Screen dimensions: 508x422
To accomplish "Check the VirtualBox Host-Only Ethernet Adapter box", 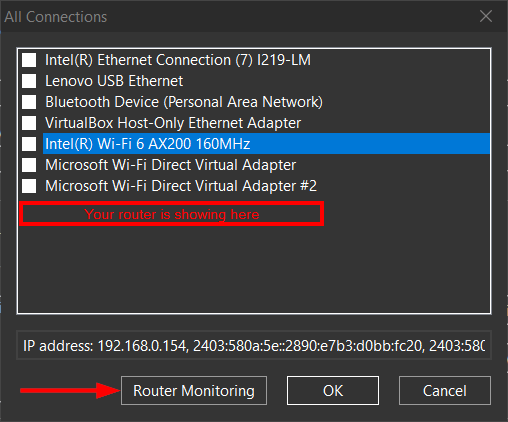I will (x=29, y=123).
